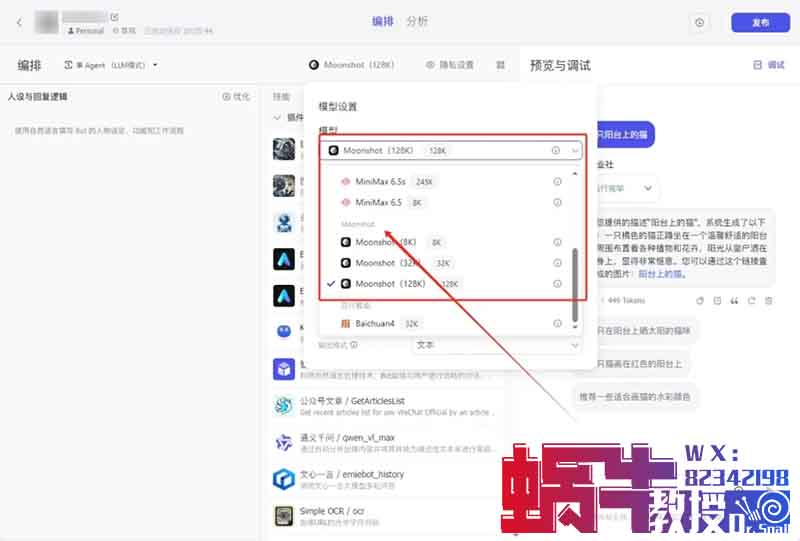Expand the model selector showing Moonshot (128K)
Viewport: 800px width, 541px height.
[450, 150]
